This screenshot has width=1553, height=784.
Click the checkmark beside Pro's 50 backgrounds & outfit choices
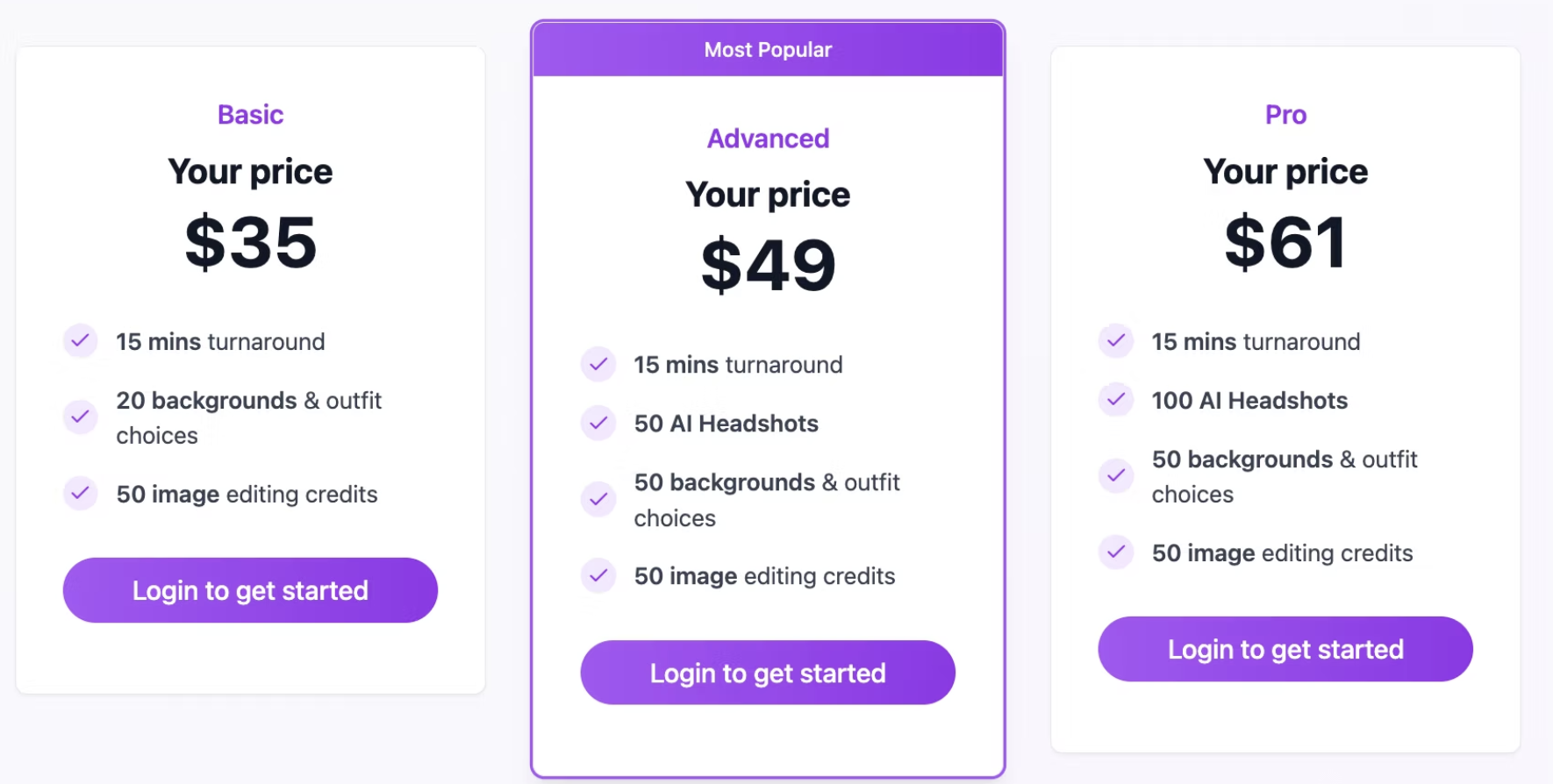(x=1115, y=476)
